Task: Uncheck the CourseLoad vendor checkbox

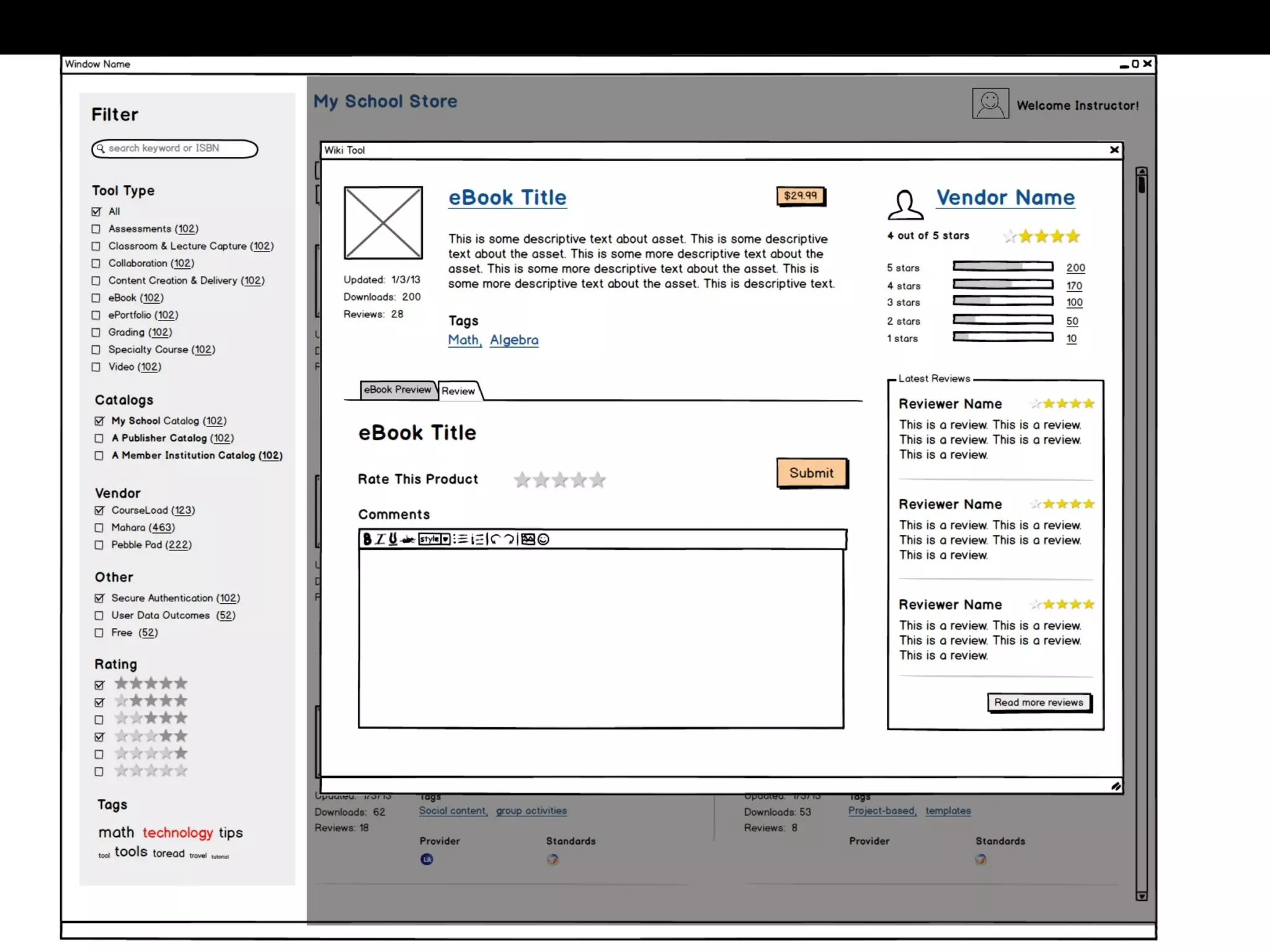Action: tap(99, 511)
